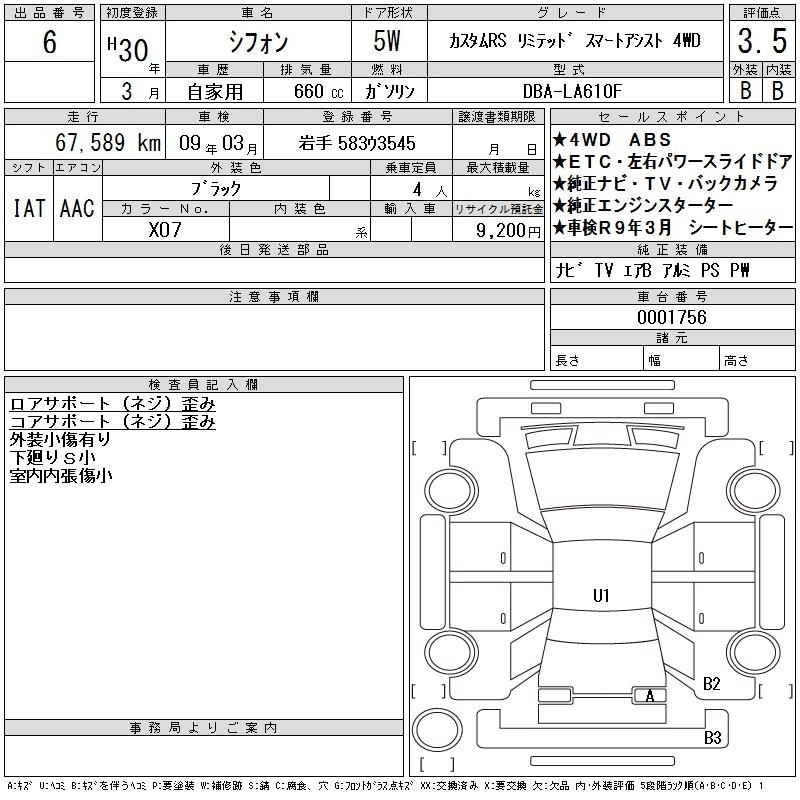Select the B3 damage marker near the bottom
The image size is (800, 800).
click(713, 739)
